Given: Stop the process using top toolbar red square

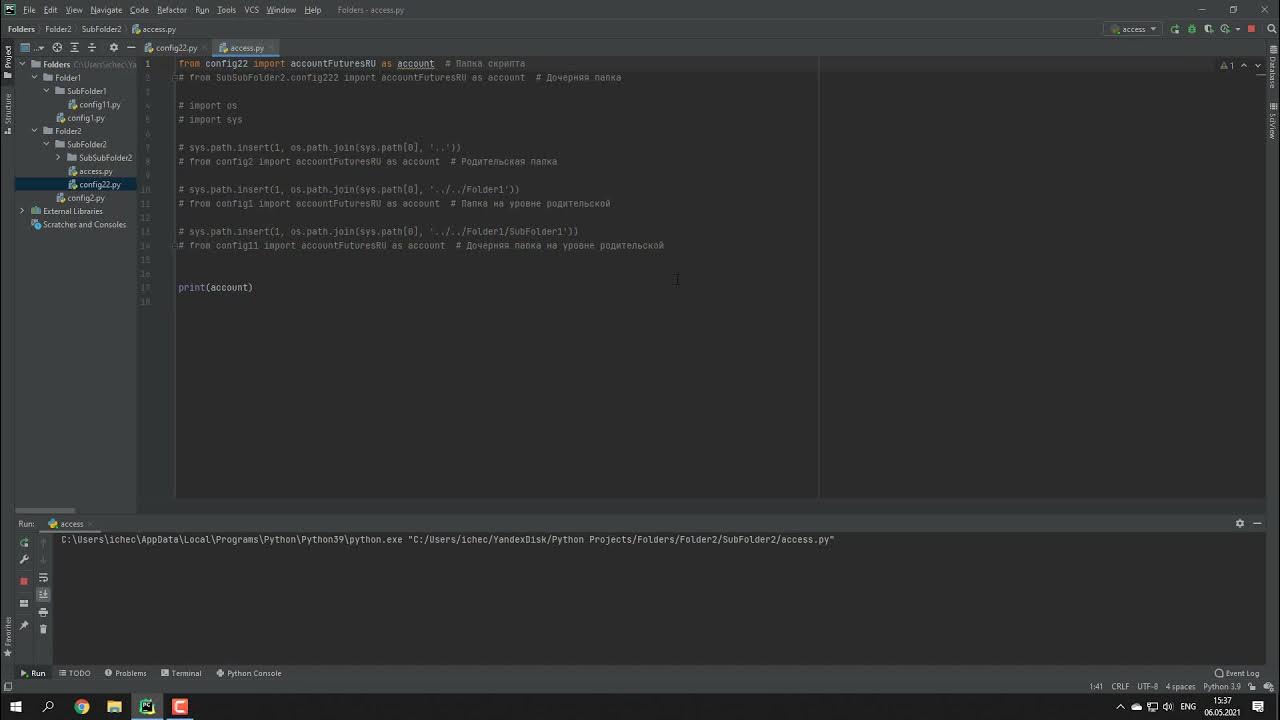Looking at the screenshot, I should coord(1251,29).
